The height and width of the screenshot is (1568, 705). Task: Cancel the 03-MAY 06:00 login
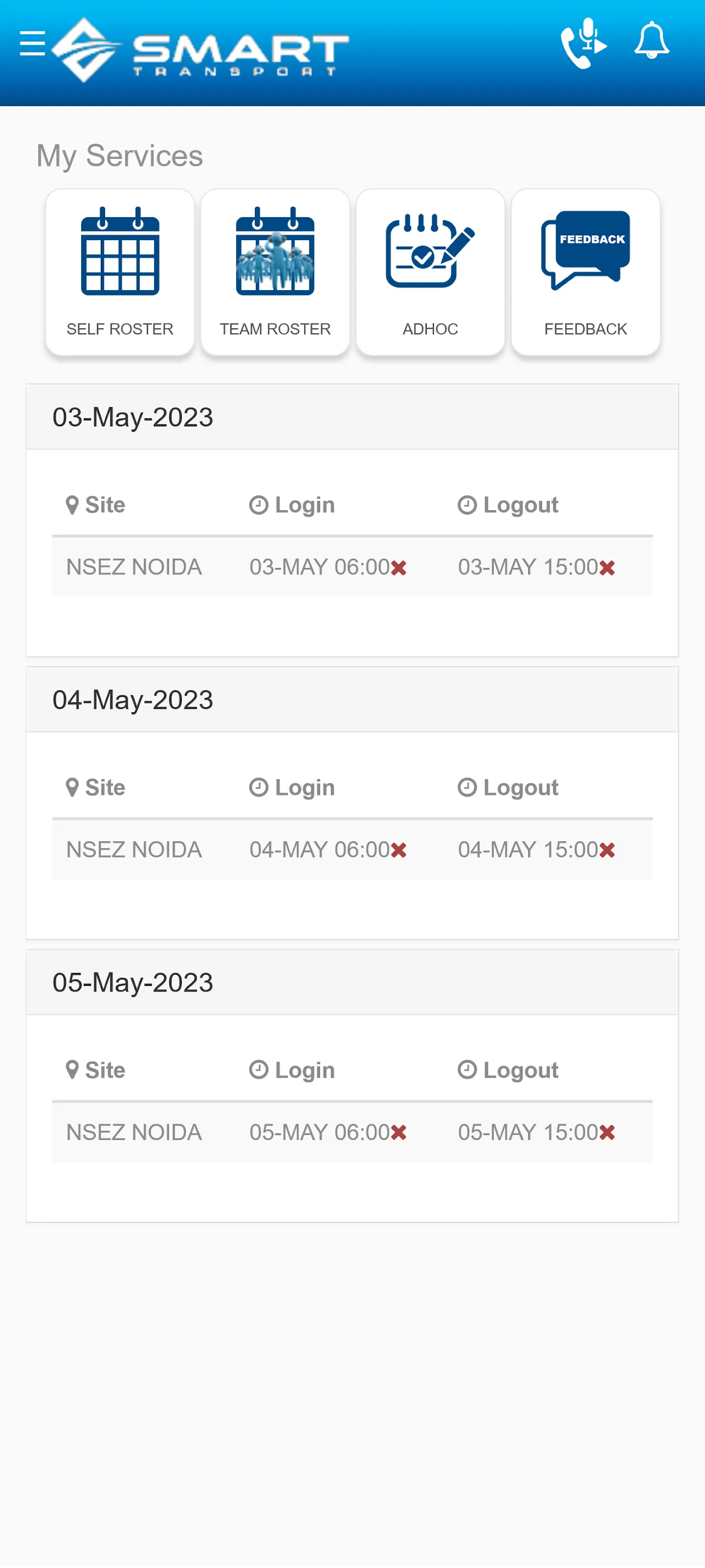click(x=399, y=568)
